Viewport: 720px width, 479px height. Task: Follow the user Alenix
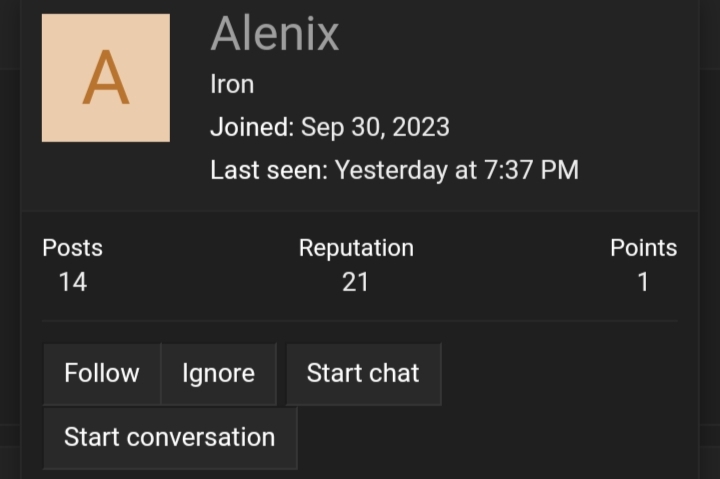pos(102,373)
